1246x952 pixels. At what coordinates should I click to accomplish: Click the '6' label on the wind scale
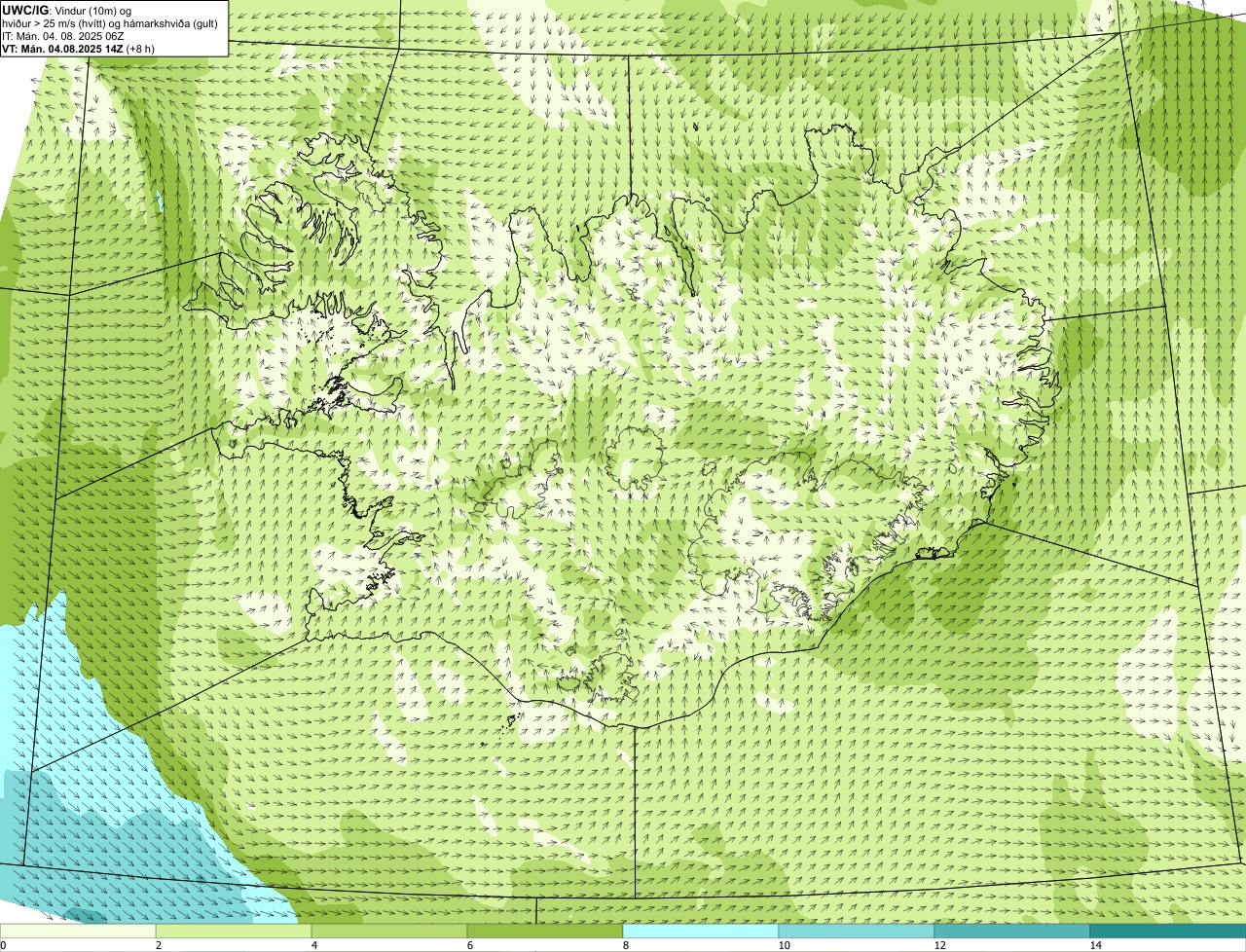click(469, 945)
